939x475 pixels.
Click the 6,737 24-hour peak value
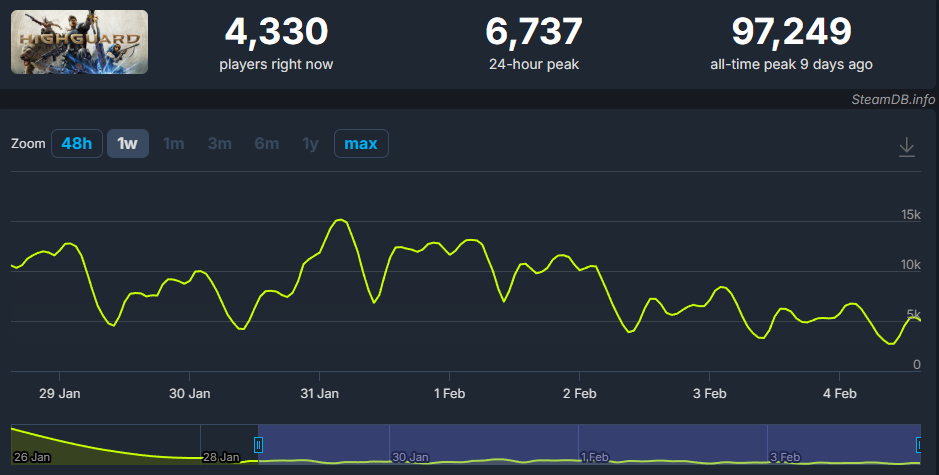click(534, 31)
